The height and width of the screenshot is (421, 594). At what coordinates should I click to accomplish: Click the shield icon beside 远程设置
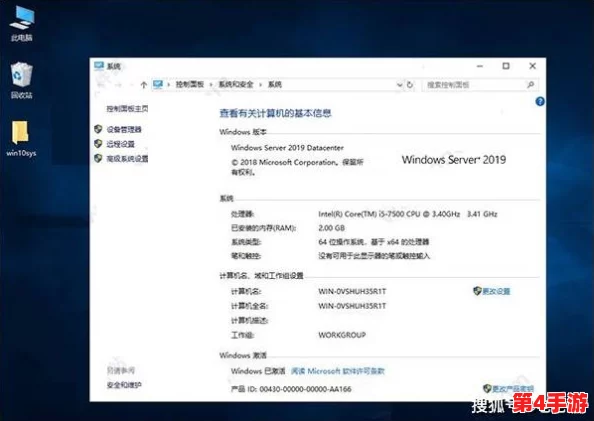pyautogui.click(x=98, y=144)
